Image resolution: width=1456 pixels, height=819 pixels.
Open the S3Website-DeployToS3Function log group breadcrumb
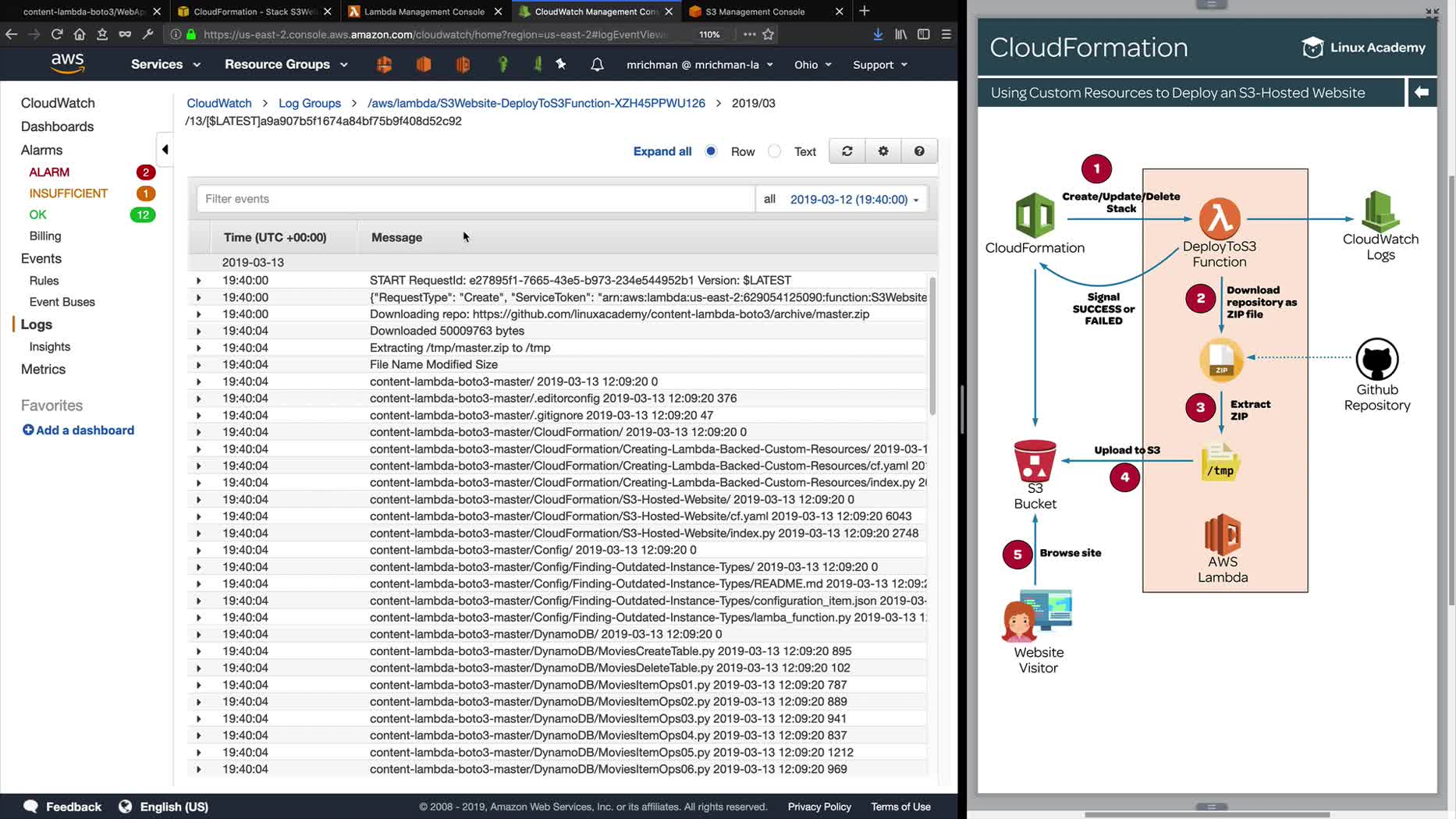(536, 103)
